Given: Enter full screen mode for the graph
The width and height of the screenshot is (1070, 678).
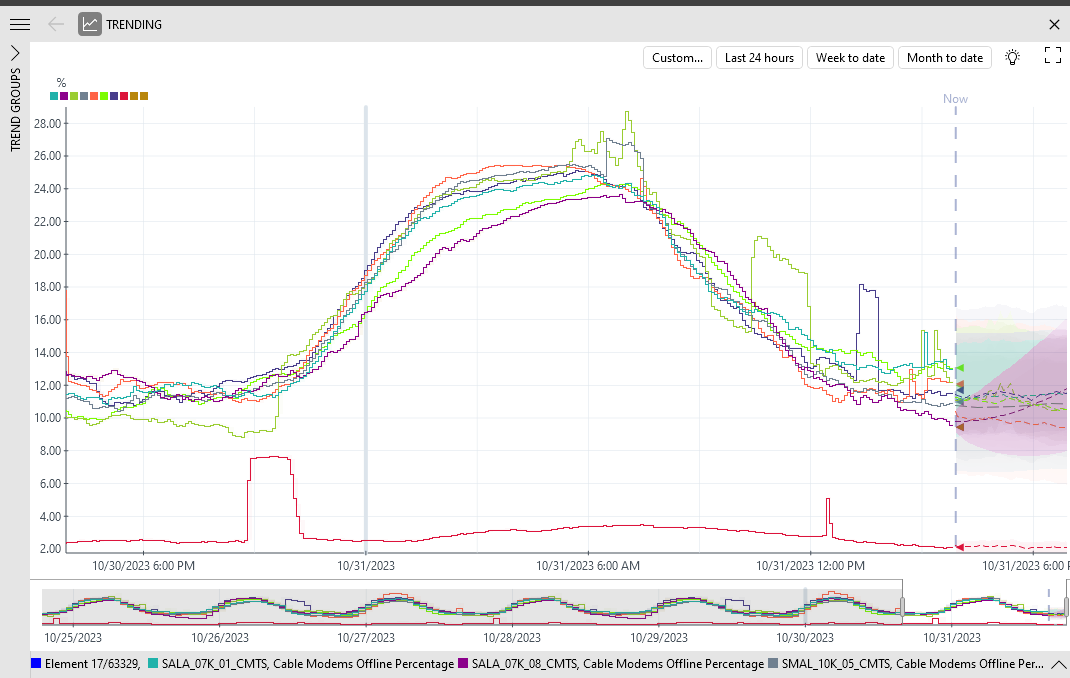Looking at the screenshot, I should (1053, 55).
